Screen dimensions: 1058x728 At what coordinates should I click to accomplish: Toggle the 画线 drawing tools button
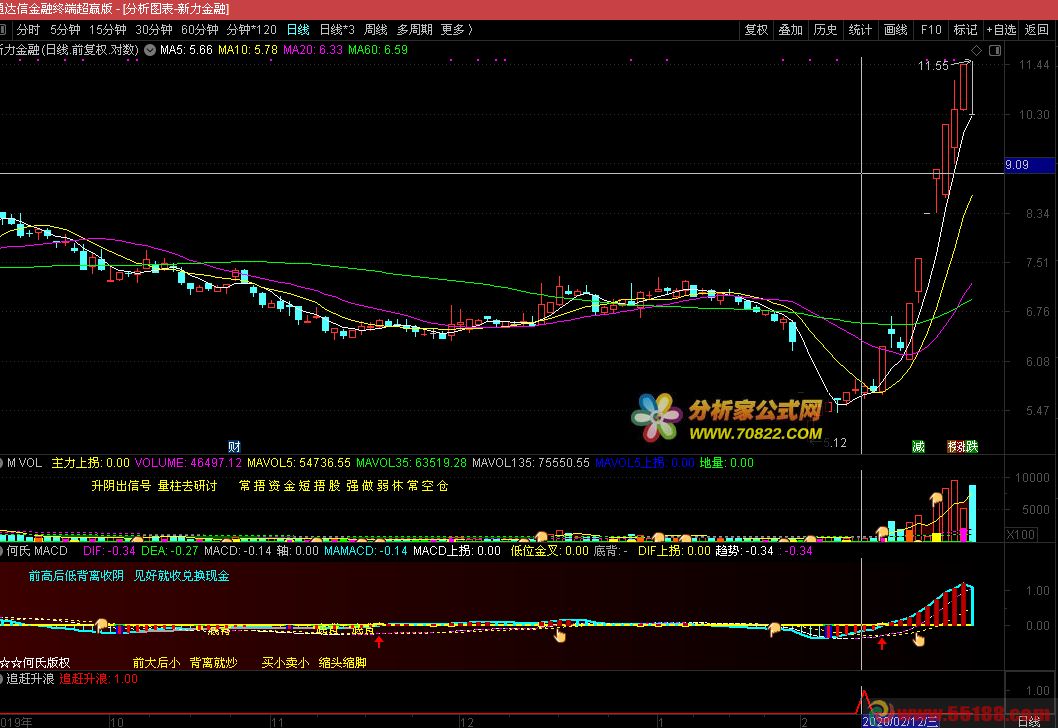pyautogui.click(x=896, y=30)
